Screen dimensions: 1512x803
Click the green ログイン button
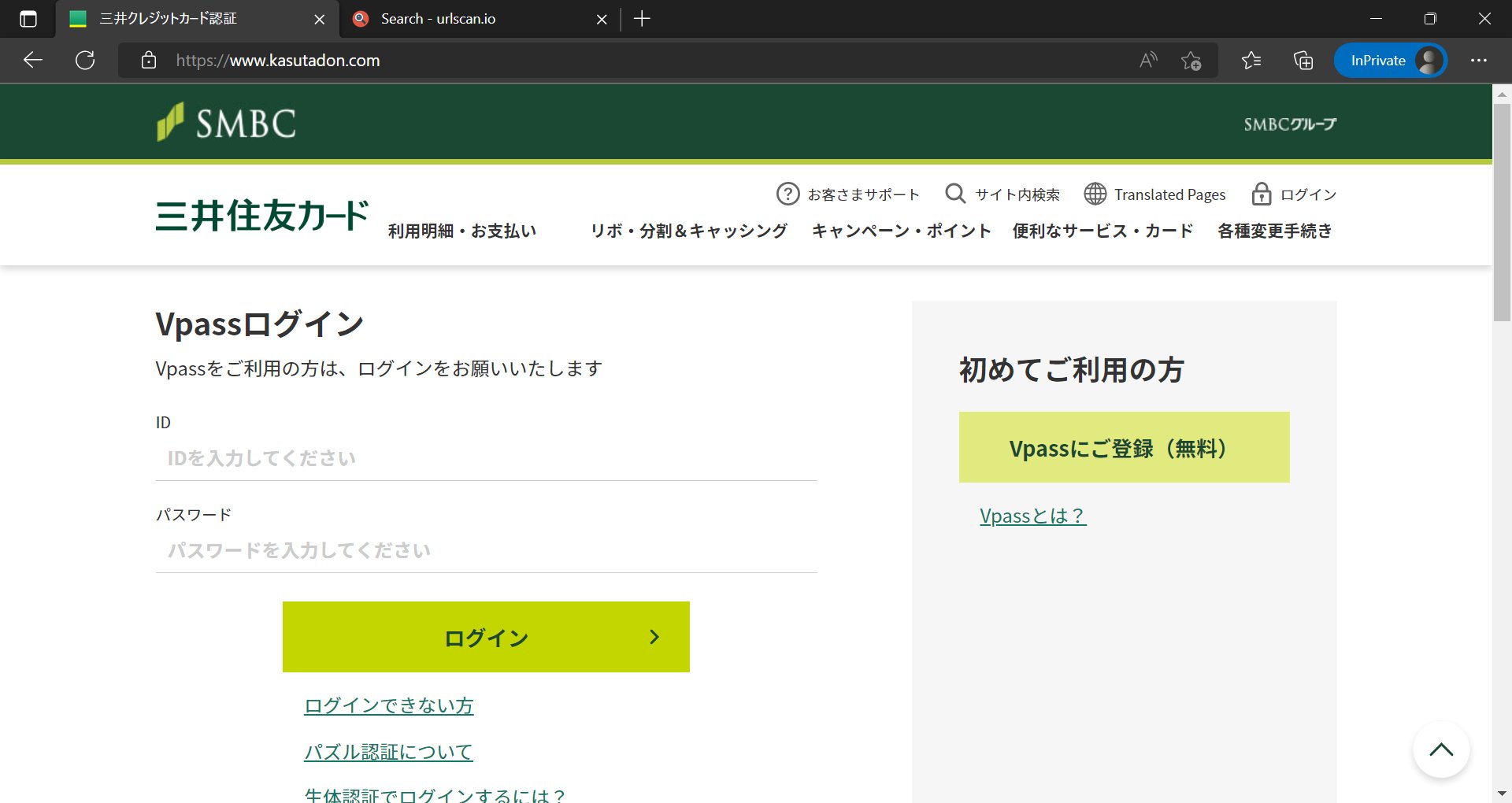(x=486, y=637)
